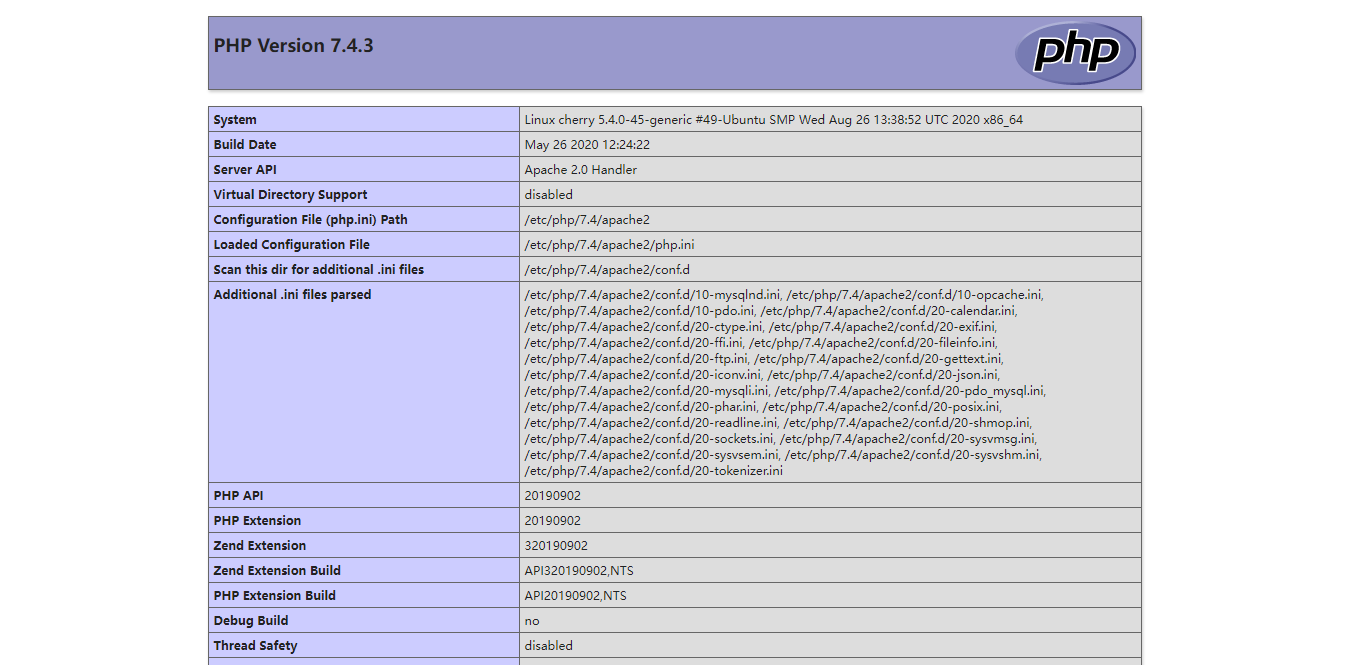Click the System row label
1345x665 pixels.
(235, 120)
